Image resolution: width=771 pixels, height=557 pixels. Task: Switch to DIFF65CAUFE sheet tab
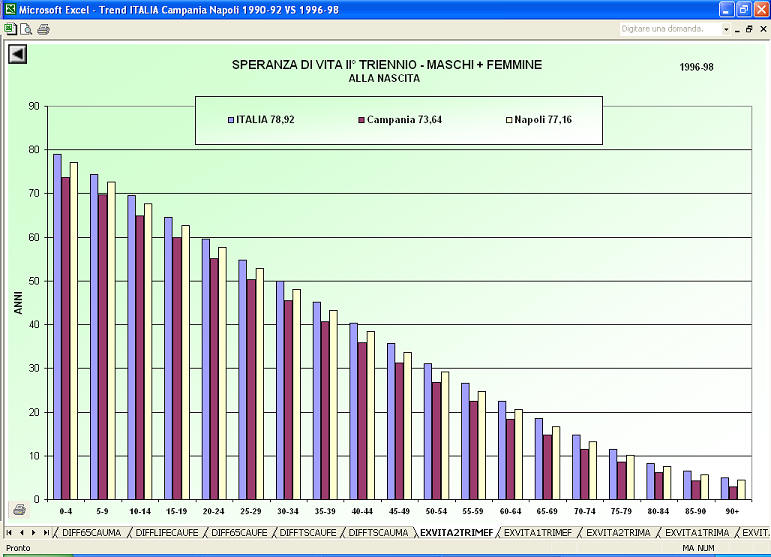click(239, 532)
